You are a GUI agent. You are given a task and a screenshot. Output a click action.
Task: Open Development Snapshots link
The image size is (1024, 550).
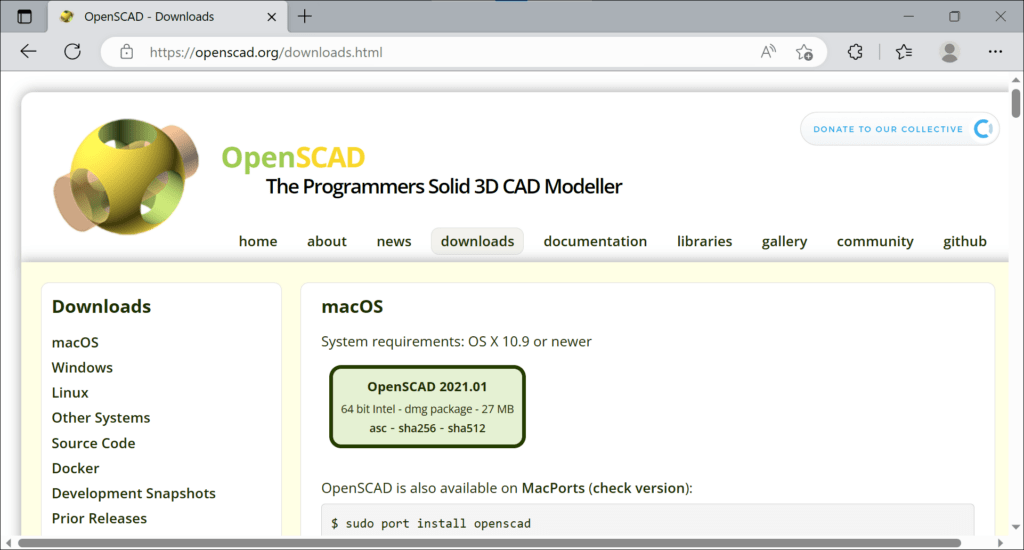tap(133, 493)
